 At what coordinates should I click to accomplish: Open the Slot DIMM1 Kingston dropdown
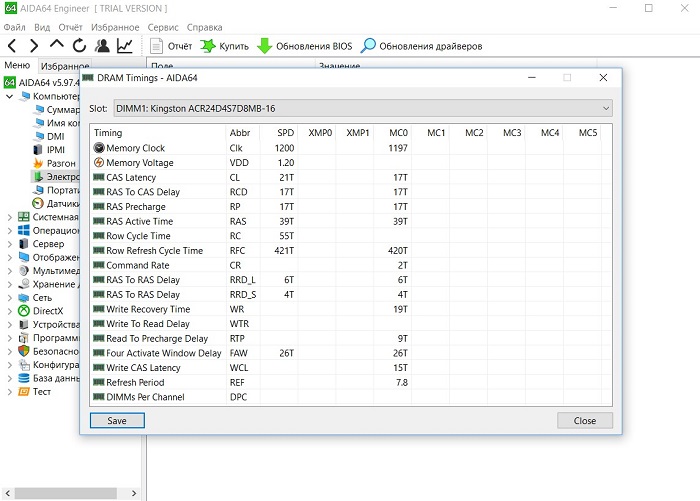coord(363,109)
